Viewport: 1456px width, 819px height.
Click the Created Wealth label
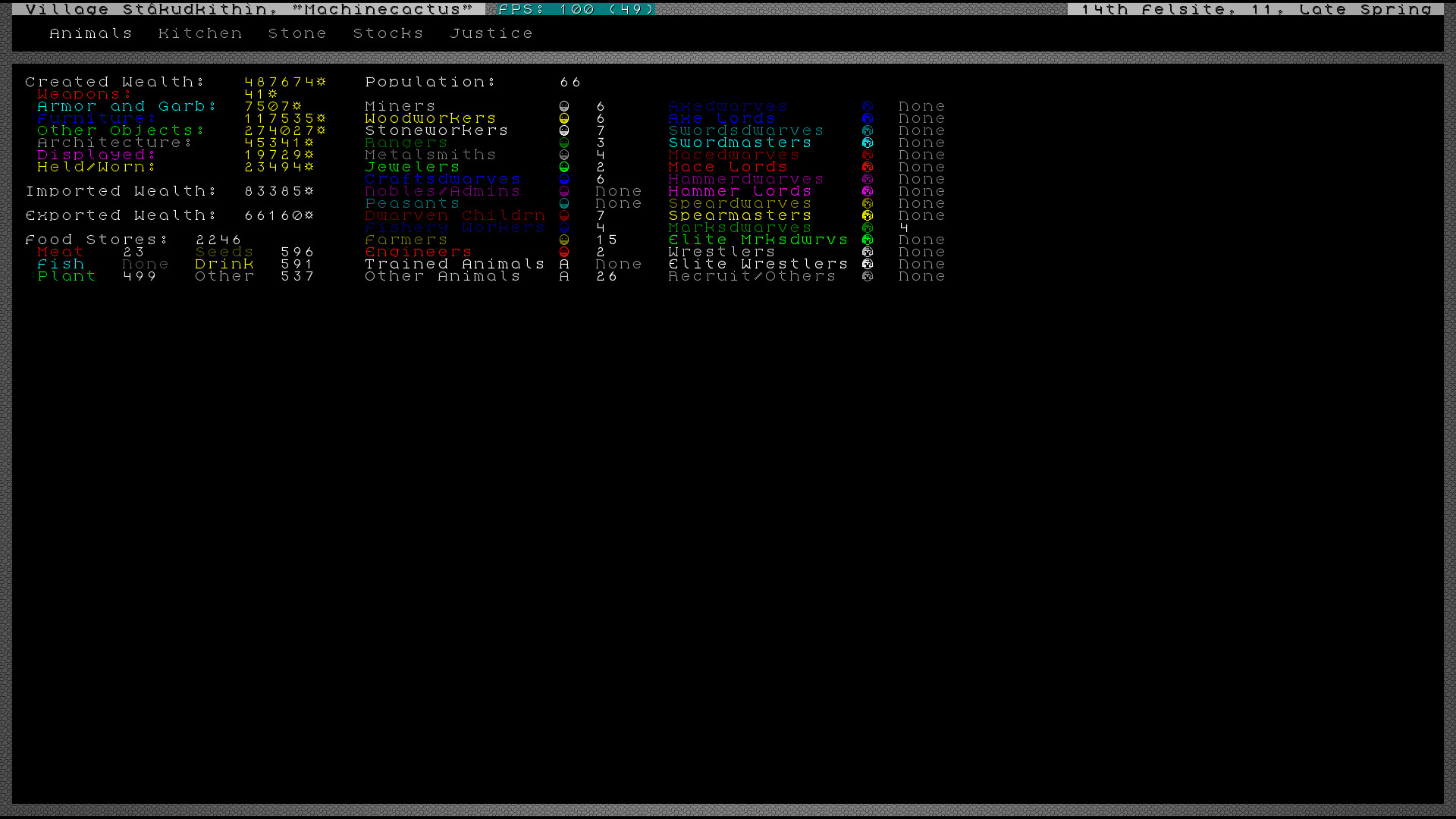115,82
